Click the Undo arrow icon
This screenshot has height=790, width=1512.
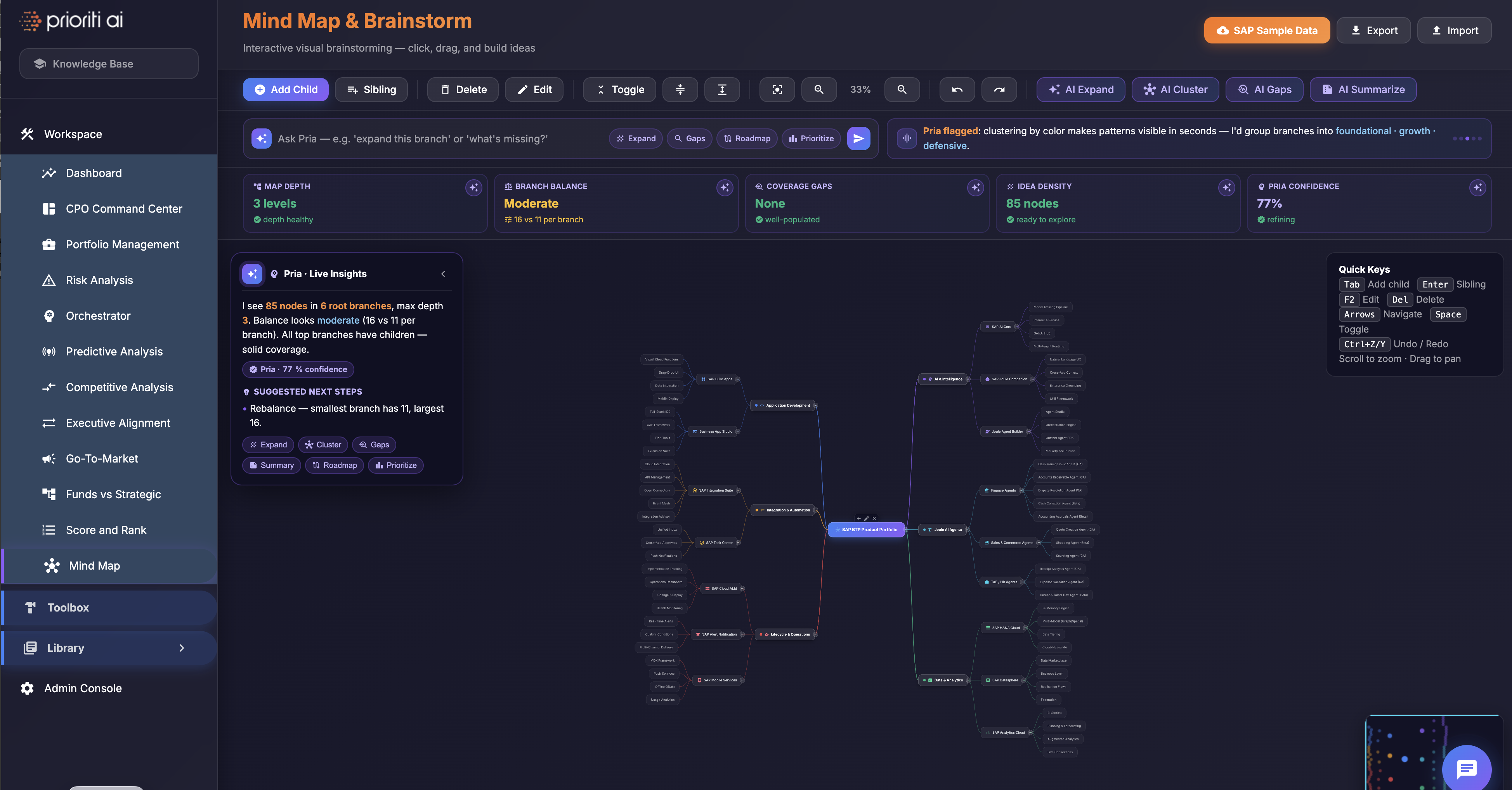point(957,89)
